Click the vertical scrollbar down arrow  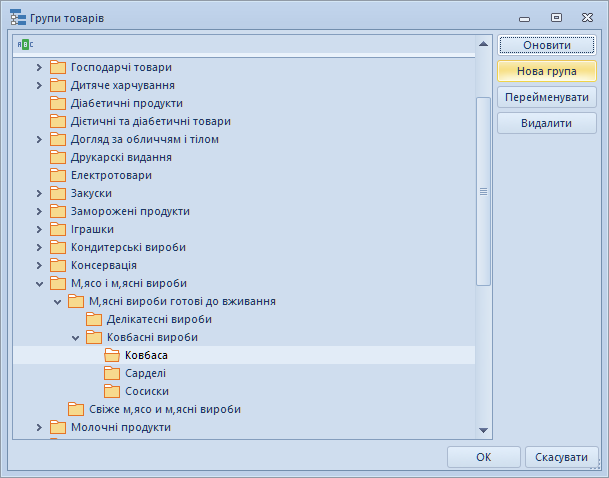pyautogui.click(x=483, y=430)
